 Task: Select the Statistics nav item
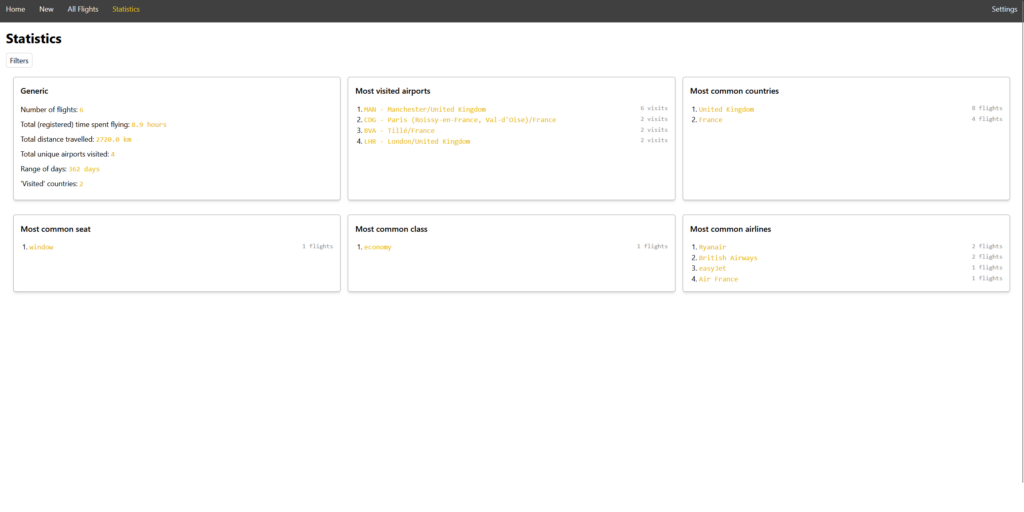(x=126, y=9)
